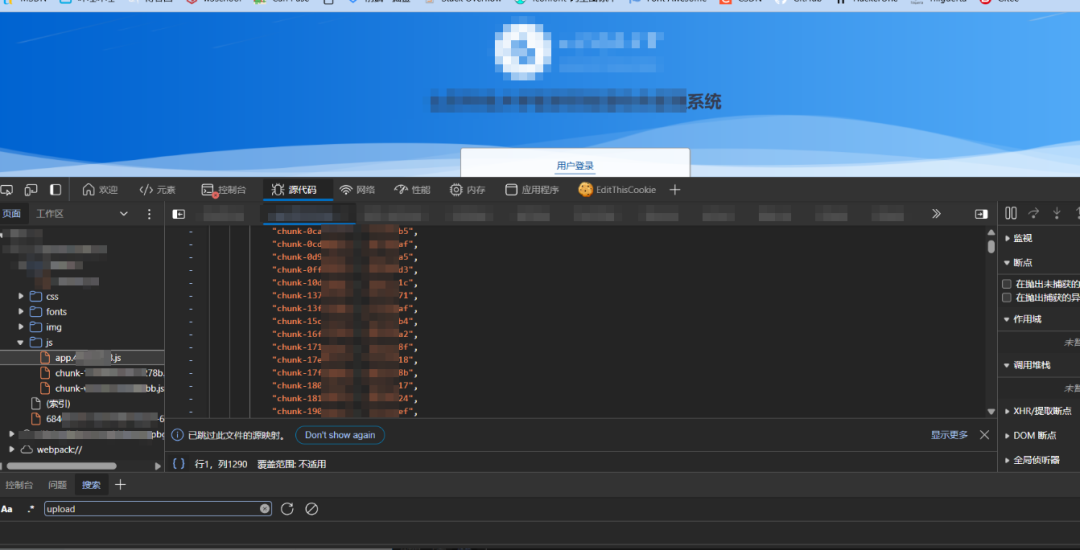
Task: Select the 工作区 navigator tab
Action: point(50,214)
